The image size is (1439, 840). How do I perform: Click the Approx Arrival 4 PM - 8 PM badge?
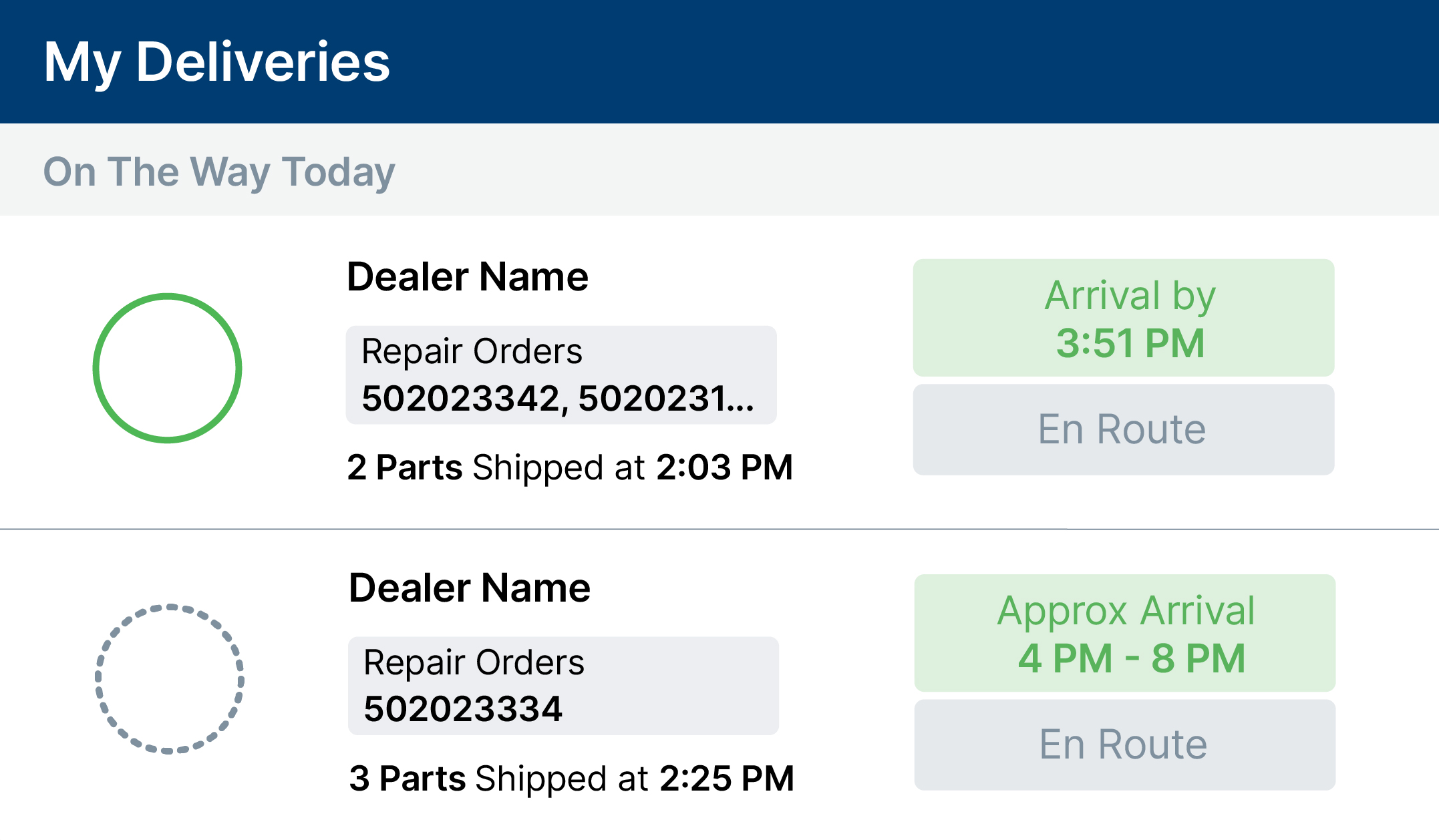pyautogui.click(x=1124, y=633)
